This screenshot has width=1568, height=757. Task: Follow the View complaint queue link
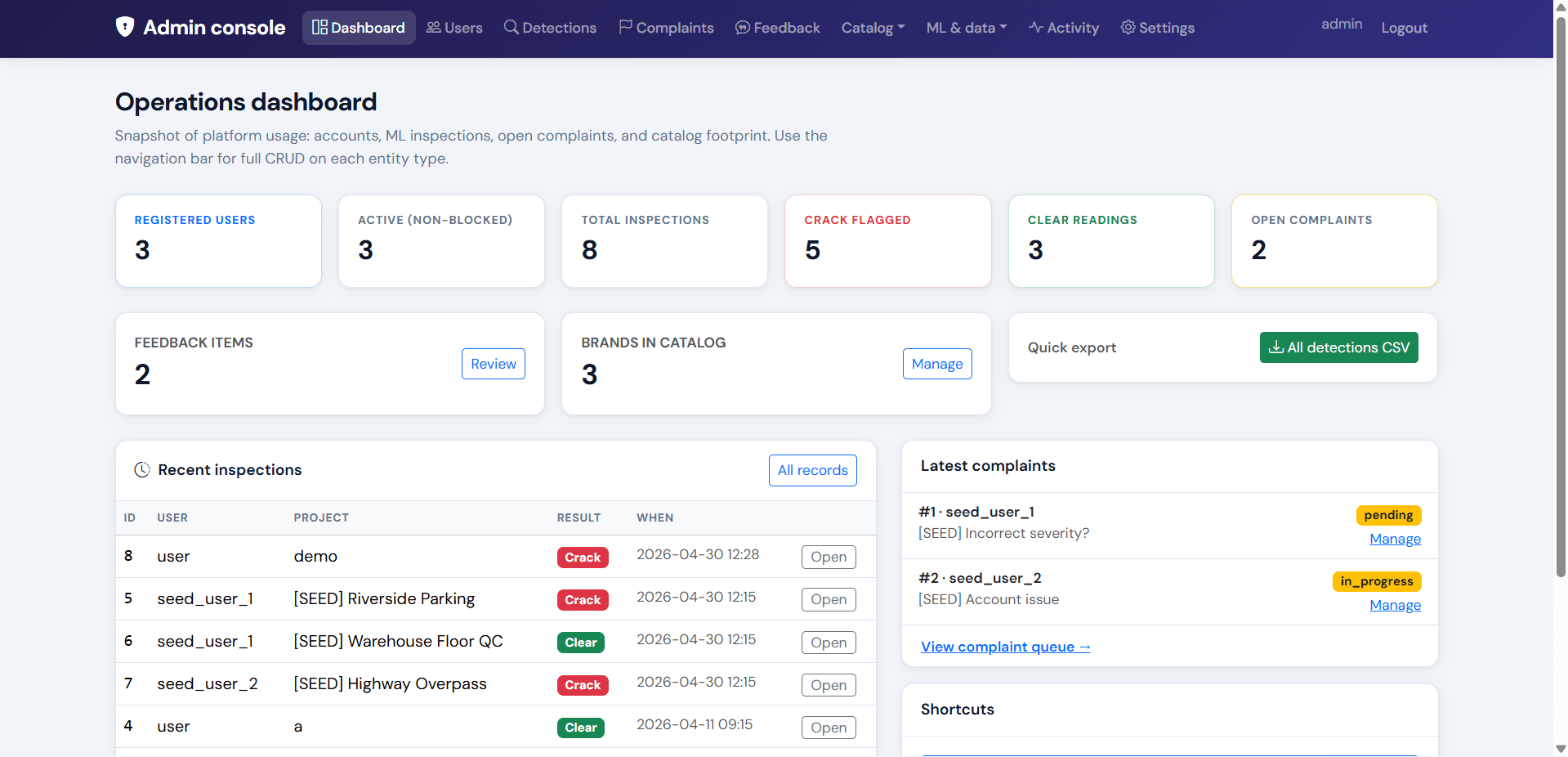(1006, 647)
